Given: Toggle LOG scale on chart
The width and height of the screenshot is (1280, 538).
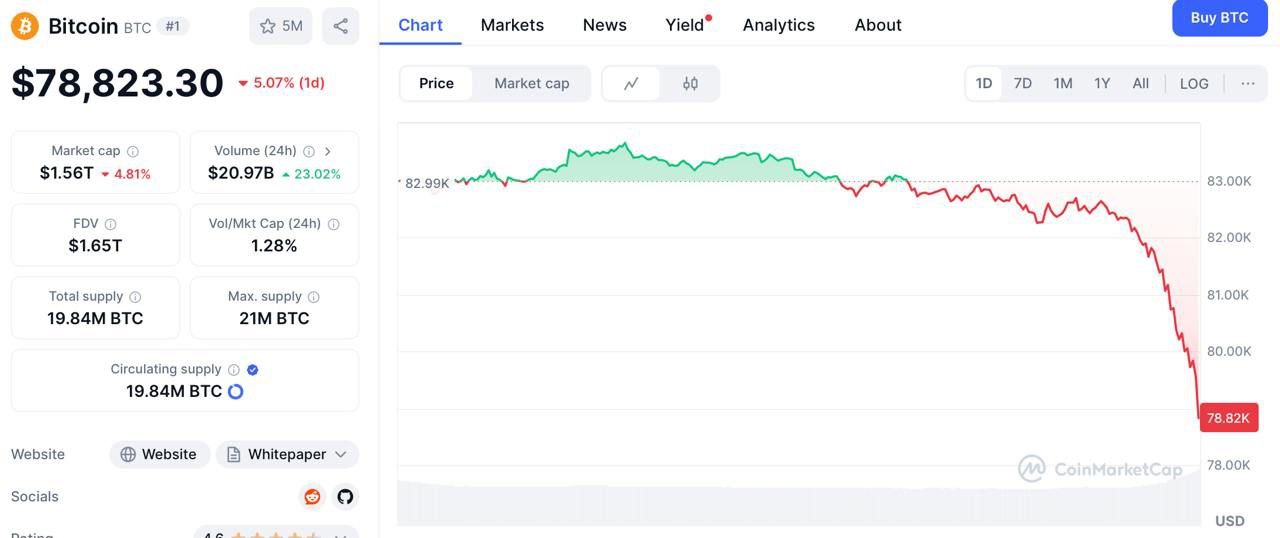Looking at the screenshot, I should 1194,84.
